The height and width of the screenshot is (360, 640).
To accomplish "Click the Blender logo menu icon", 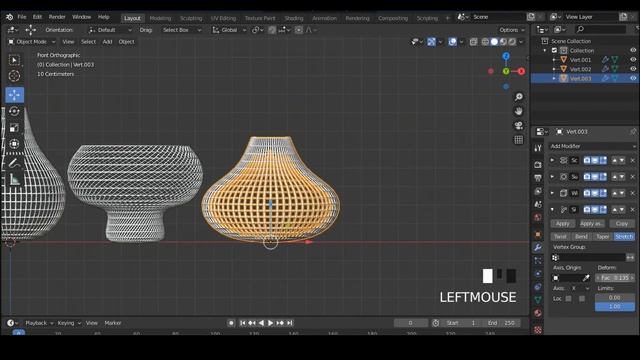I will 9,17.
